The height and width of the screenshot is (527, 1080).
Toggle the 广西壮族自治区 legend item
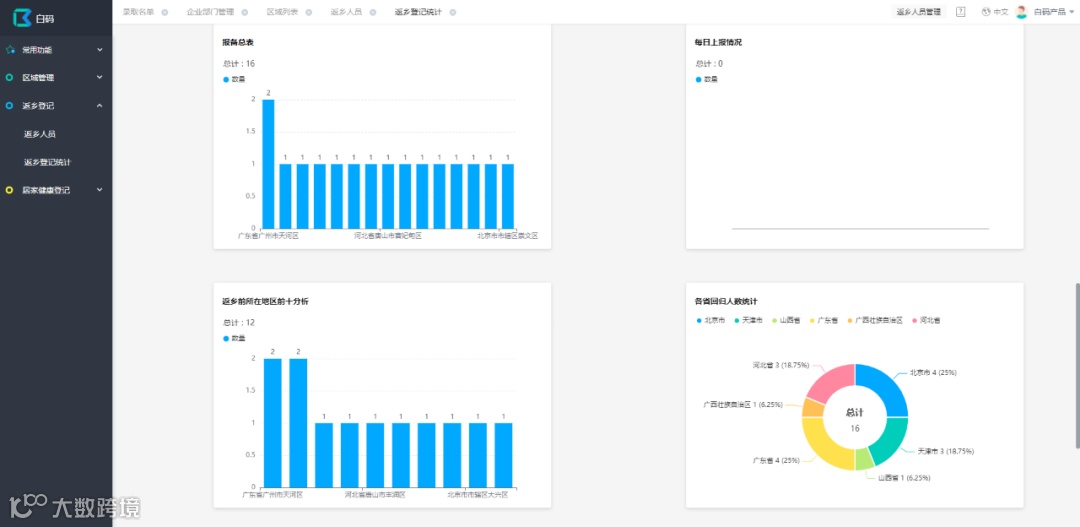[874, 320]
